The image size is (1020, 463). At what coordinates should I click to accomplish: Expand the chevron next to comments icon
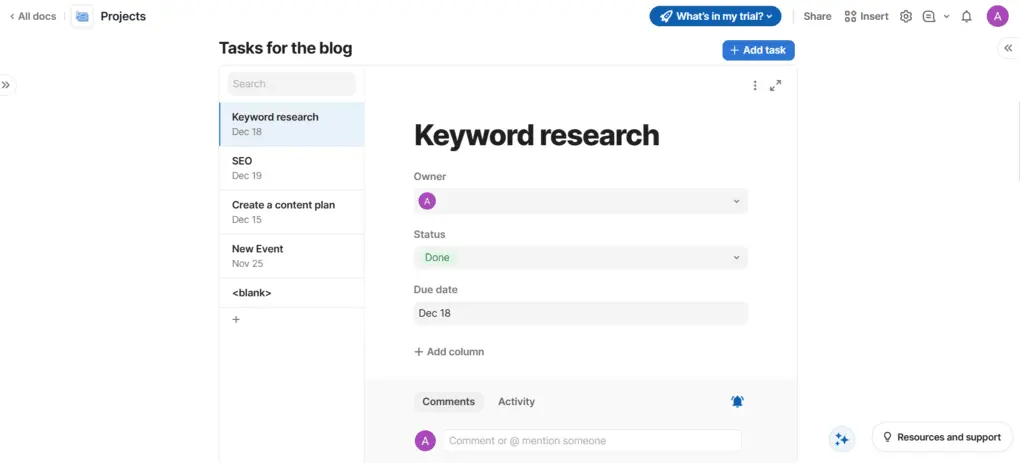click(x=946, y=16)
